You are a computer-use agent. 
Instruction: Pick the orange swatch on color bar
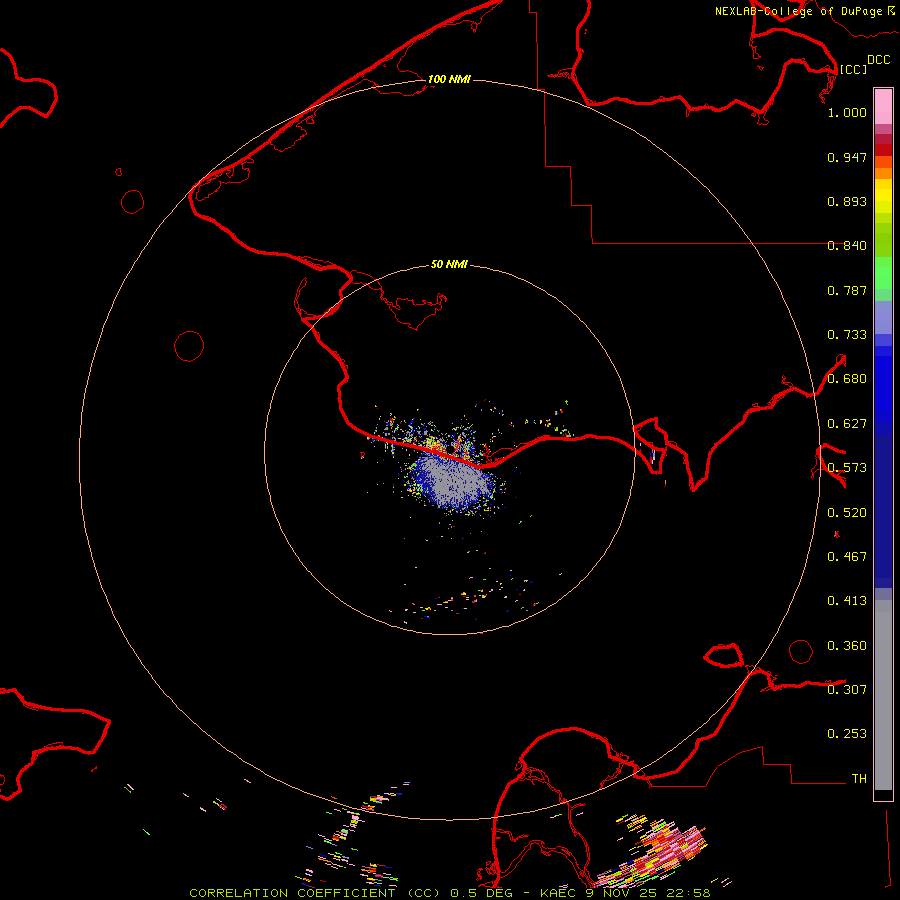pyautogui.click(x=883, y=173)
